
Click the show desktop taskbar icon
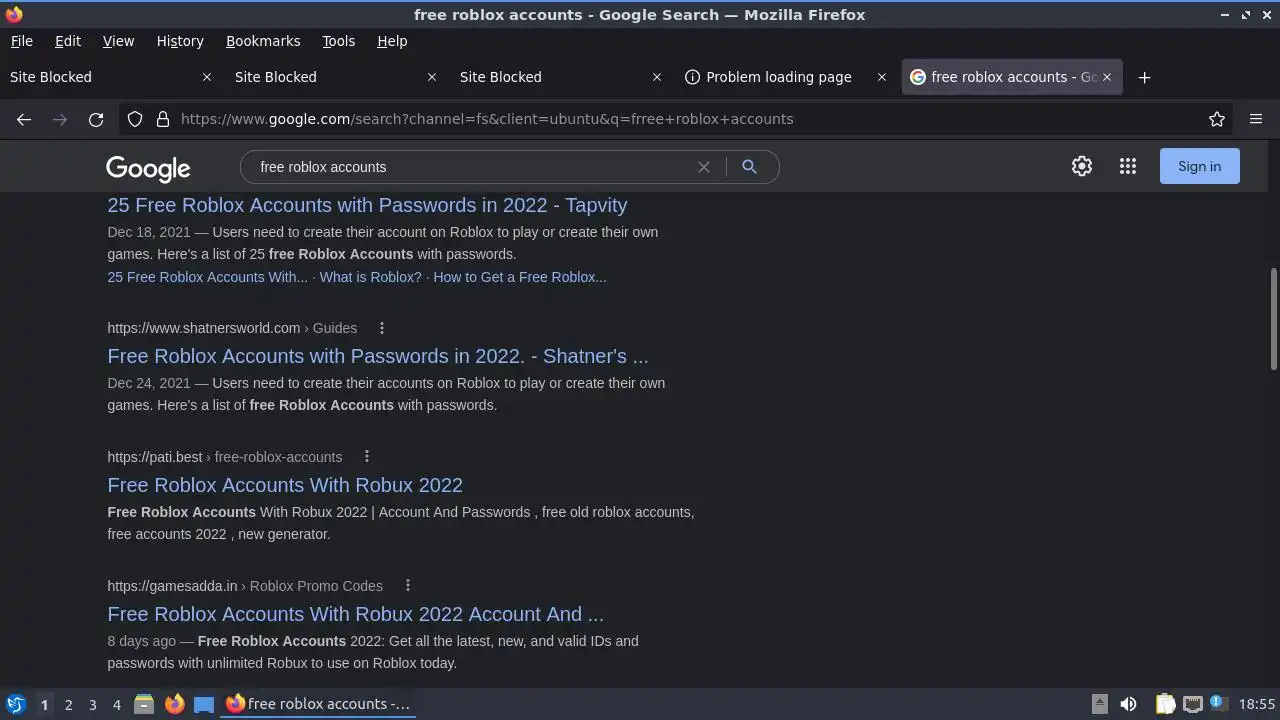pos(204,704)
